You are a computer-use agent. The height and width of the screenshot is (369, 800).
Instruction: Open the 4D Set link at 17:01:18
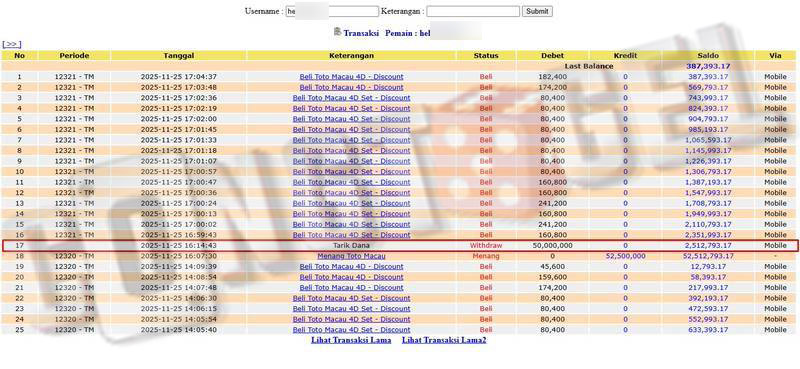tap(352, 151)
